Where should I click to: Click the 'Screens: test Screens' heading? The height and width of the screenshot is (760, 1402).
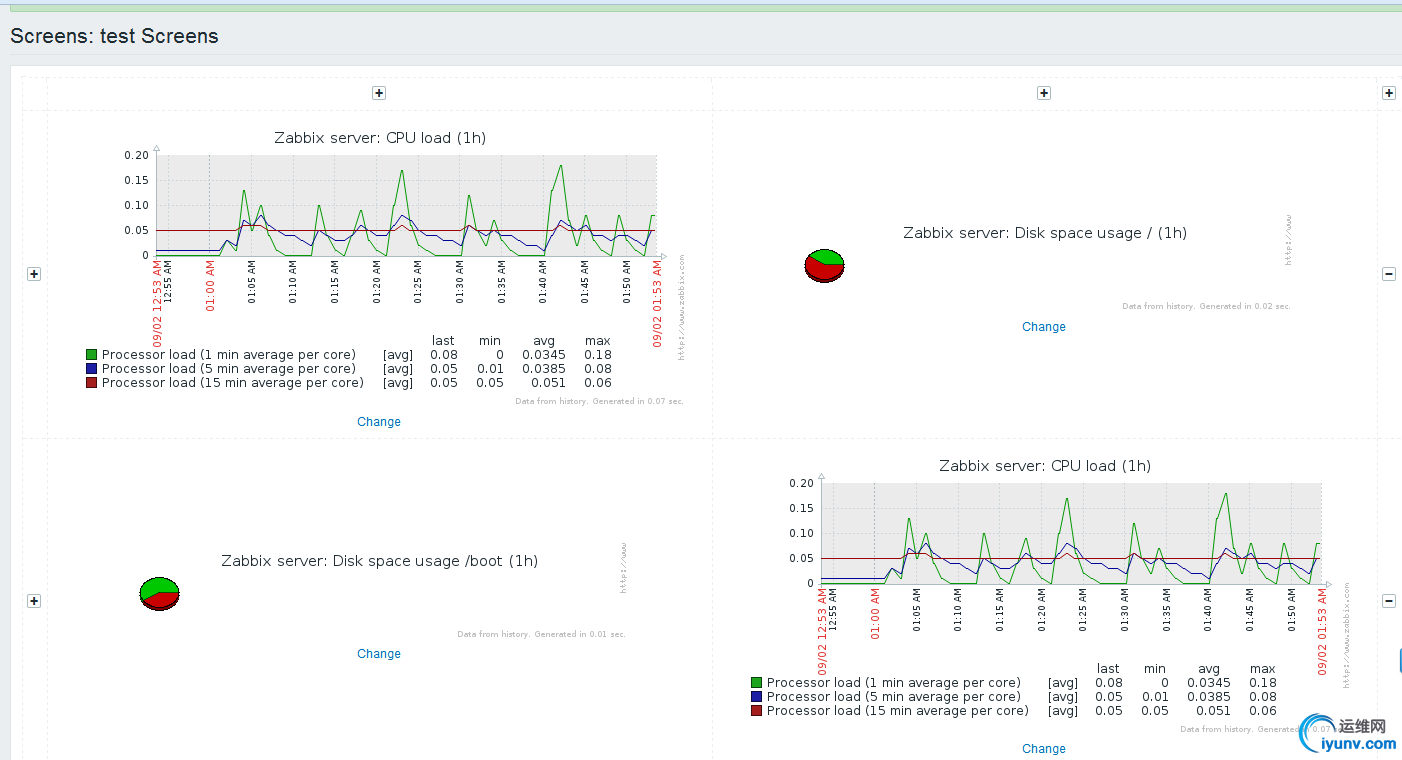114,36
